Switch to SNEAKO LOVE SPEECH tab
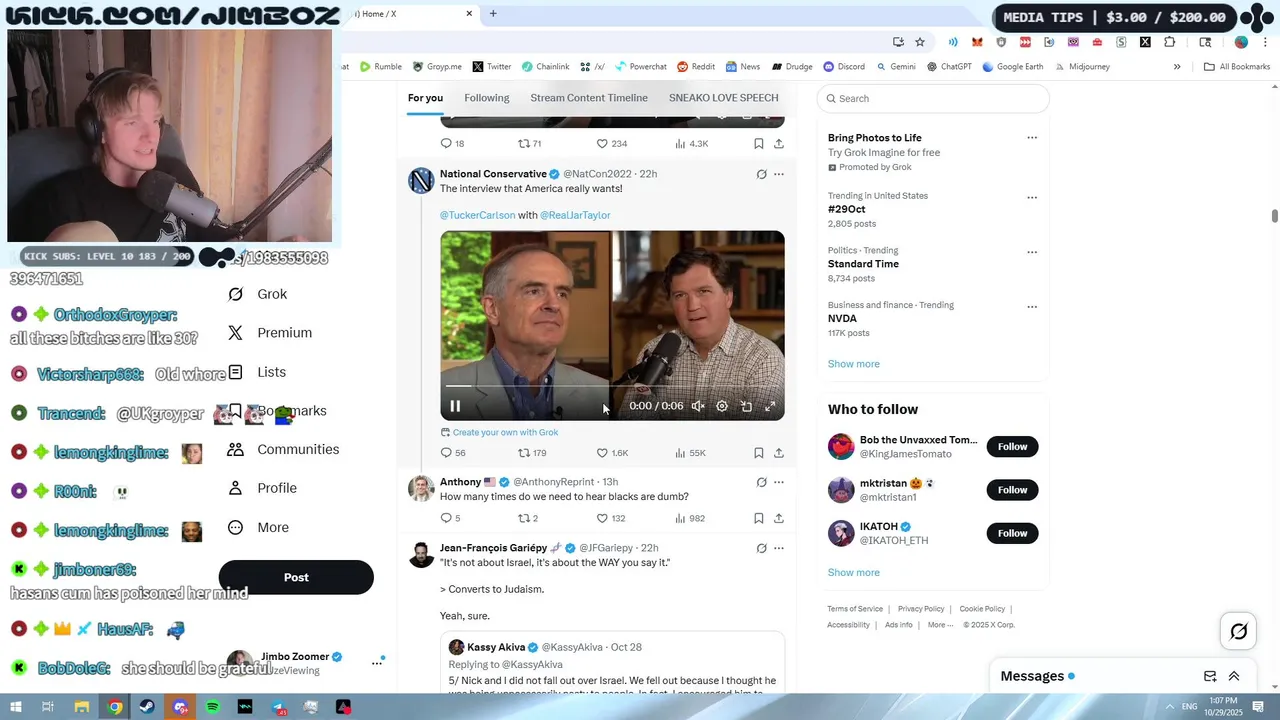This screenshot has width=1280, height=720. click(x=723, y=98)
